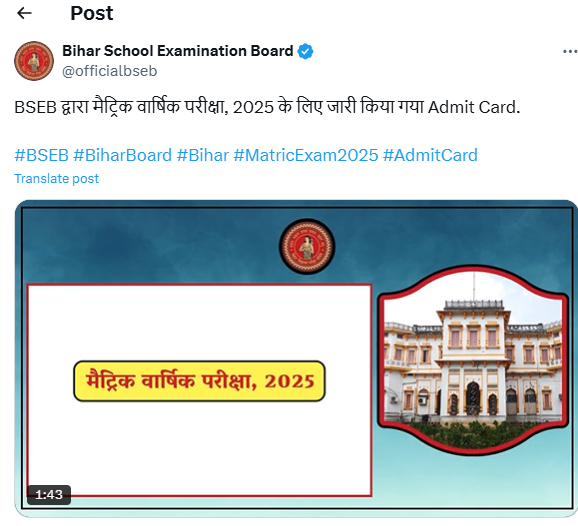
Task: Click the 1:43 video duration label
Action: tap(49, 494)
